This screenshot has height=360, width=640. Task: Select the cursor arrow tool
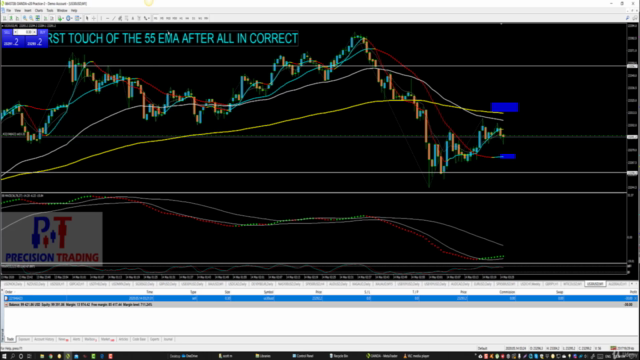[87, 18]
